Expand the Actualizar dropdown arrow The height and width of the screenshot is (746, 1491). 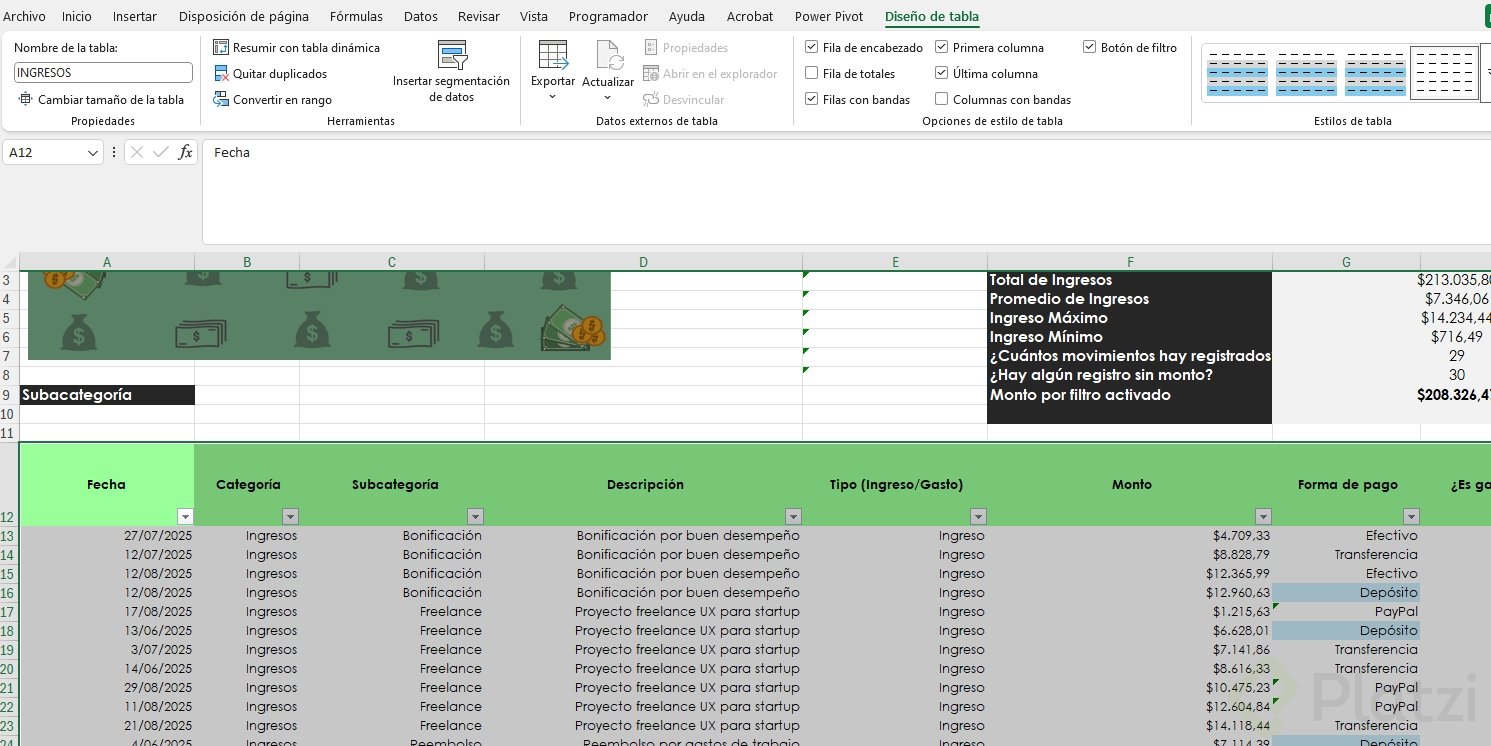(x=608, y=98)
